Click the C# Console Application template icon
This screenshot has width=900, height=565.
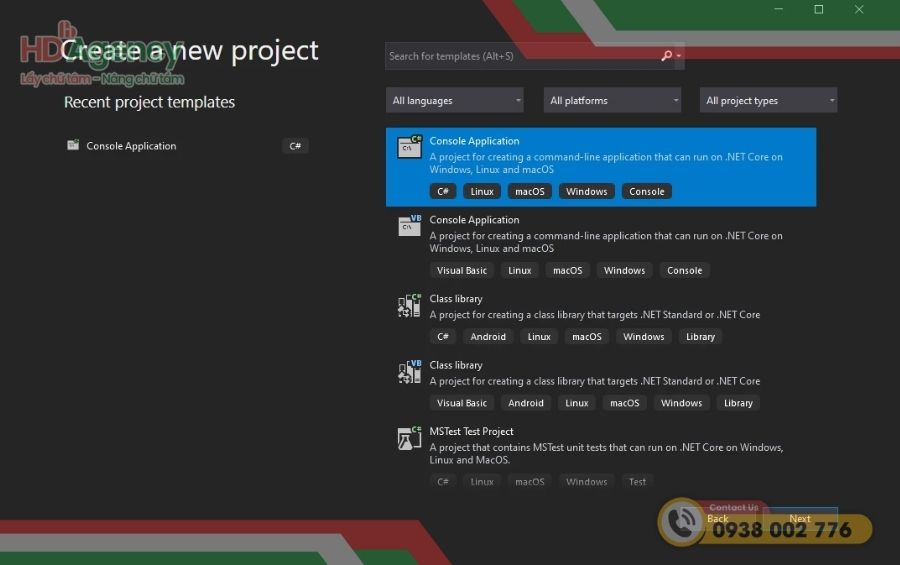[409, 147]
